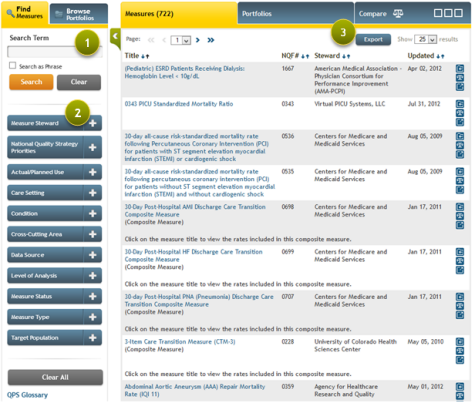Jump to last page double arrow

[x=211, y=40]
